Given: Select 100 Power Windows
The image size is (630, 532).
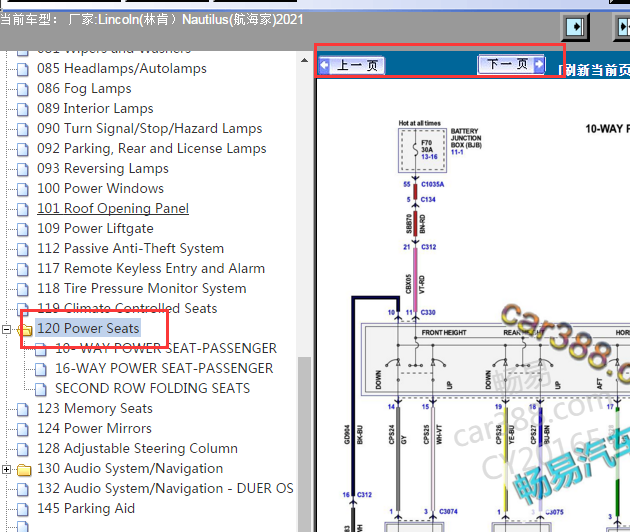Looking at the screenshot, I should 100,188.
